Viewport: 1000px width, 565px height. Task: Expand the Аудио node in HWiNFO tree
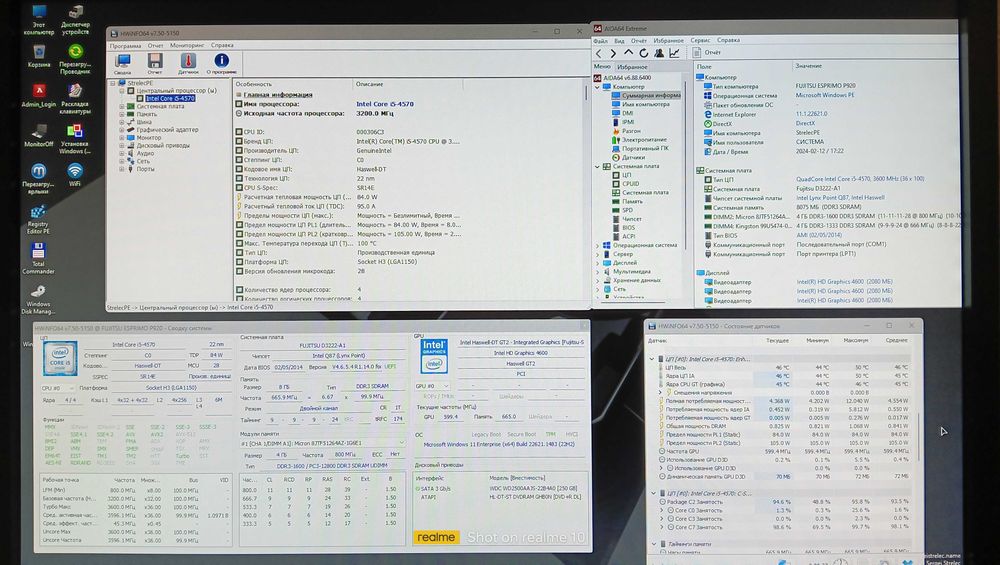tap(122, 153)
